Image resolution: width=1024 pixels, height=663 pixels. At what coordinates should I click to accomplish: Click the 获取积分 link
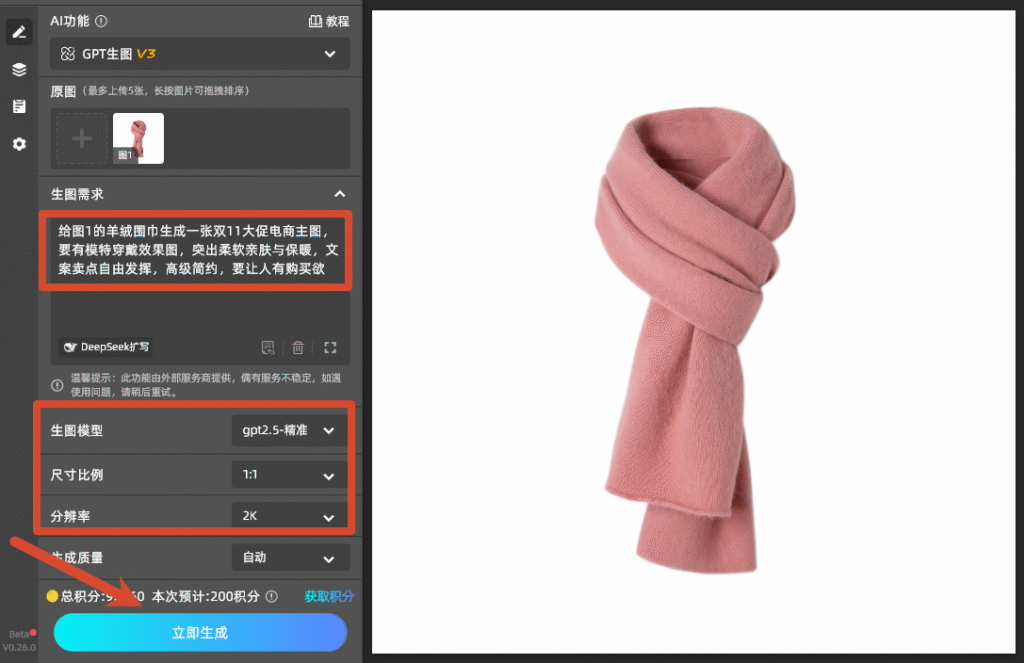coord(329,596)
